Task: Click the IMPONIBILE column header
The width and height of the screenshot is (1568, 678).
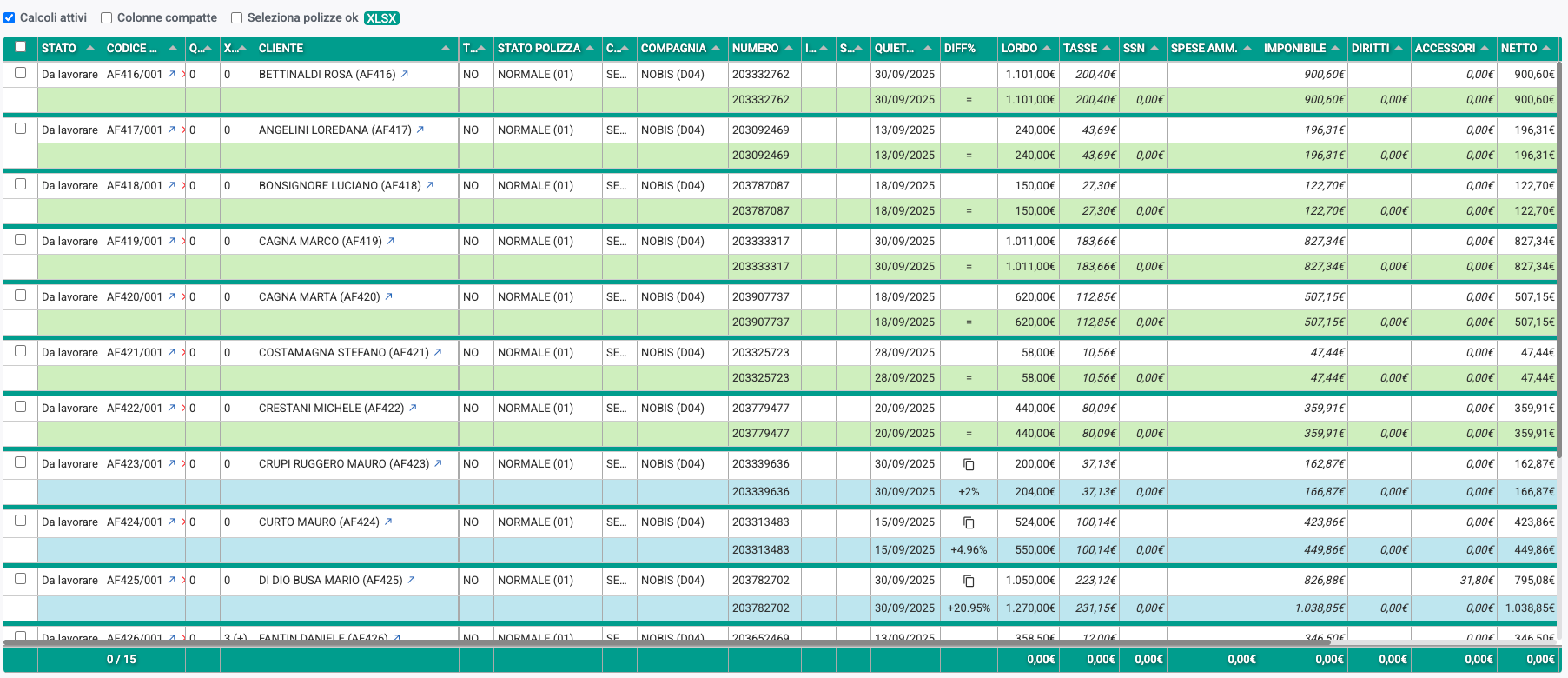Action: (1294, 49)
